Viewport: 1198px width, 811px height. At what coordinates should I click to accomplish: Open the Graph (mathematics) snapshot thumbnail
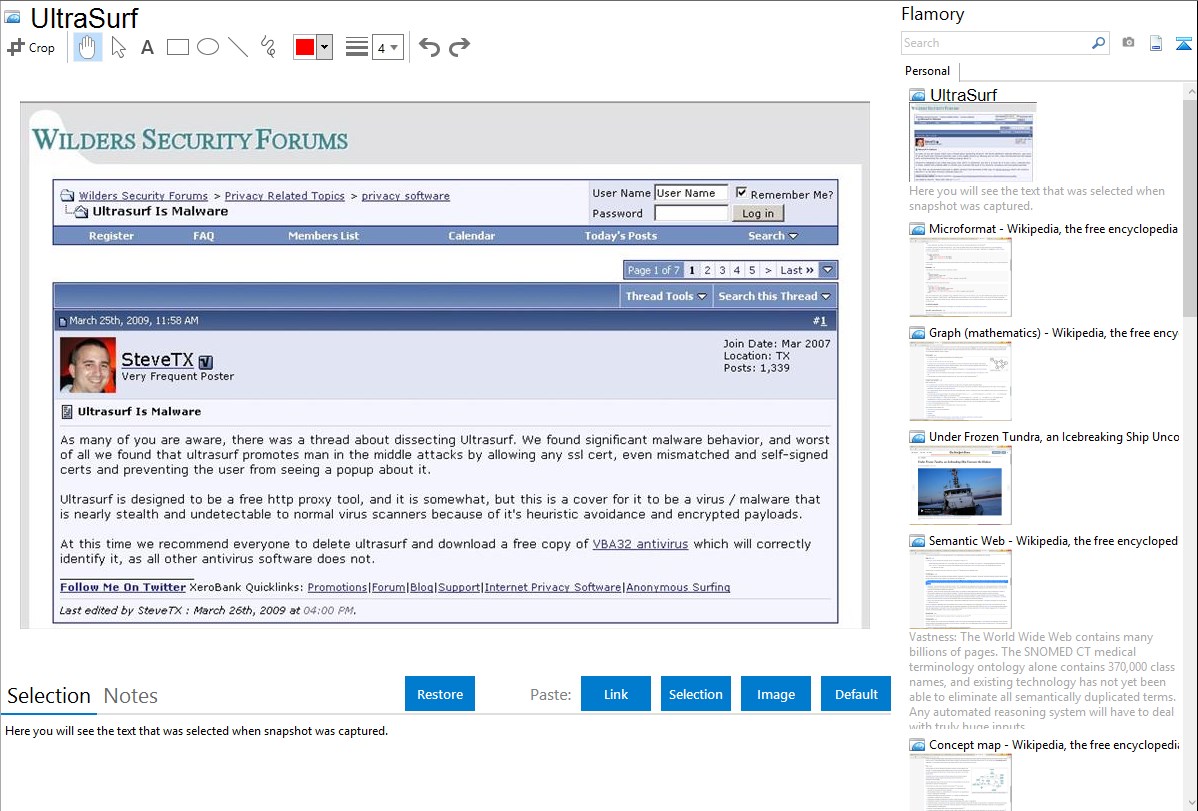(960, 381)
